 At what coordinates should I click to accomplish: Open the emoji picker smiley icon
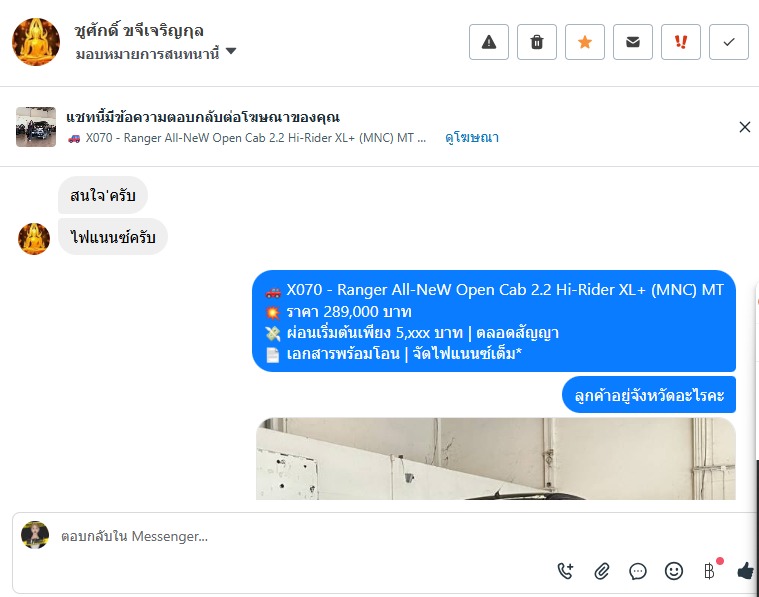673,571
